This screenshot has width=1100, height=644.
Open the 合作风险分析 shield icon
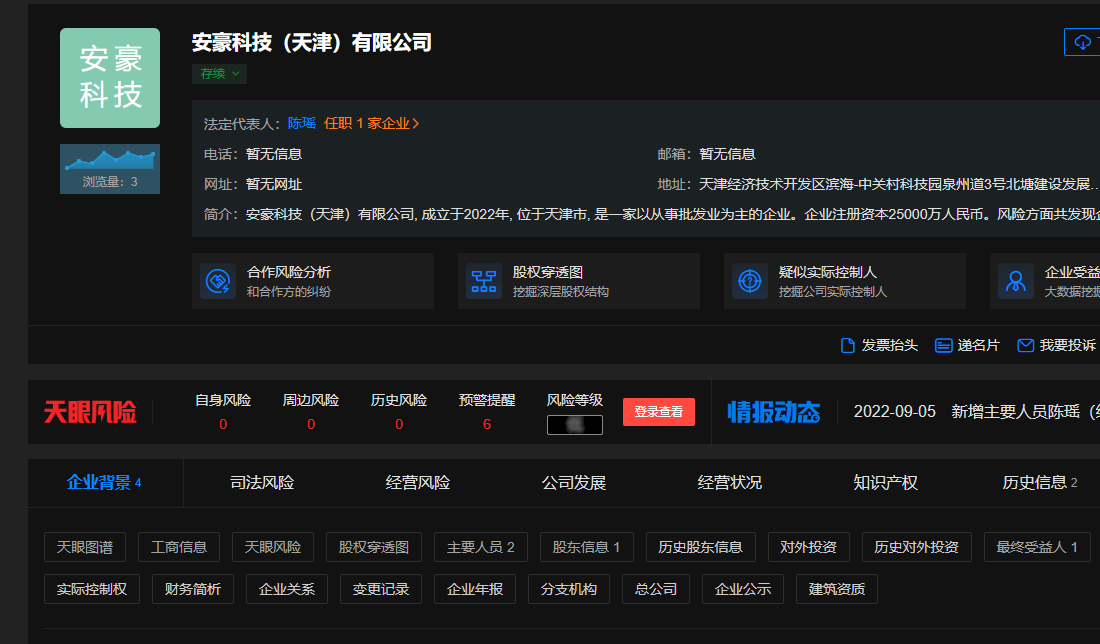tap(217, 281)
